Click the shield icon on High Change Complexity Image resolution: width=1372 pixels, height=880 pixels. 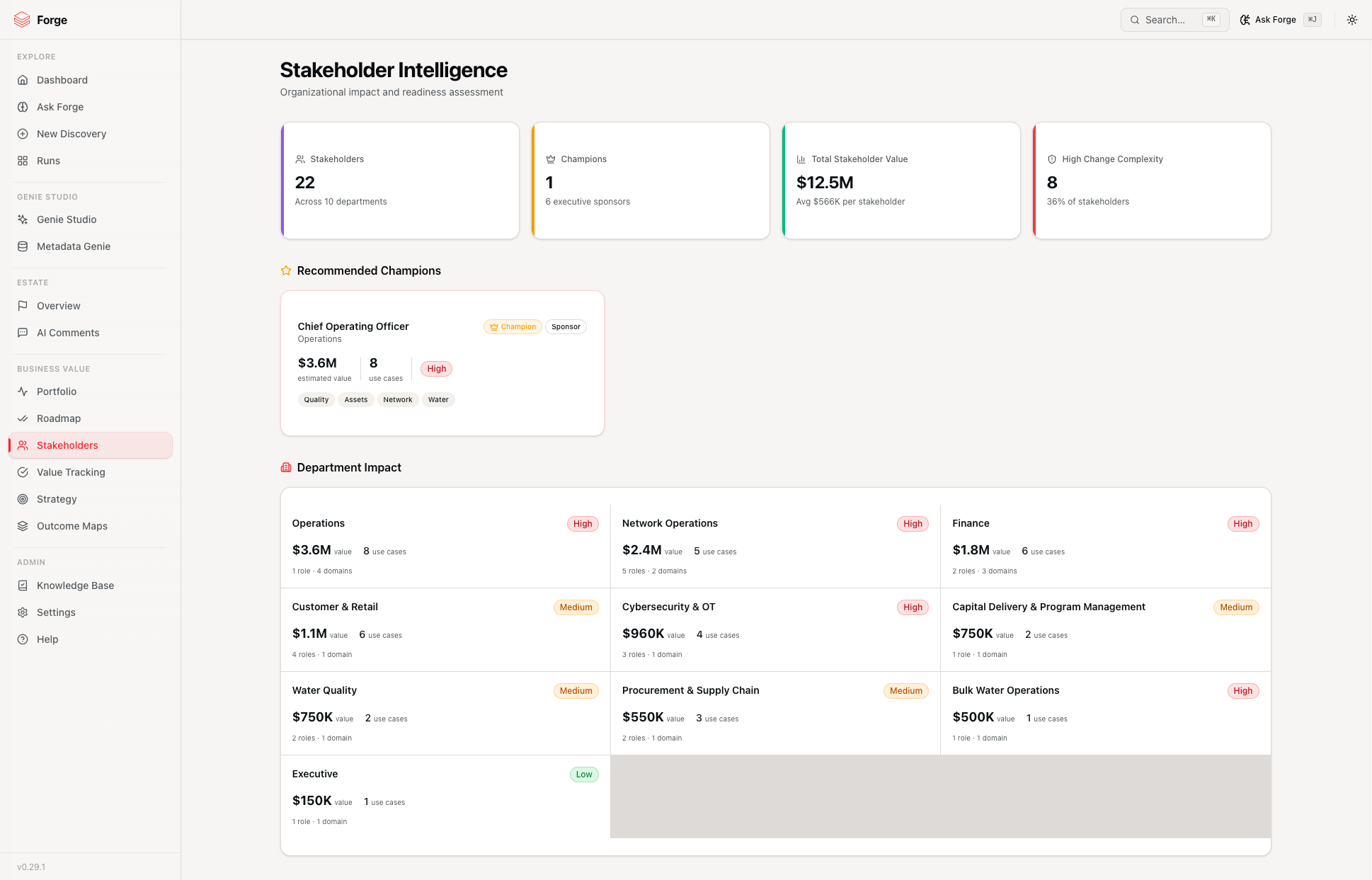[1052, 159]
